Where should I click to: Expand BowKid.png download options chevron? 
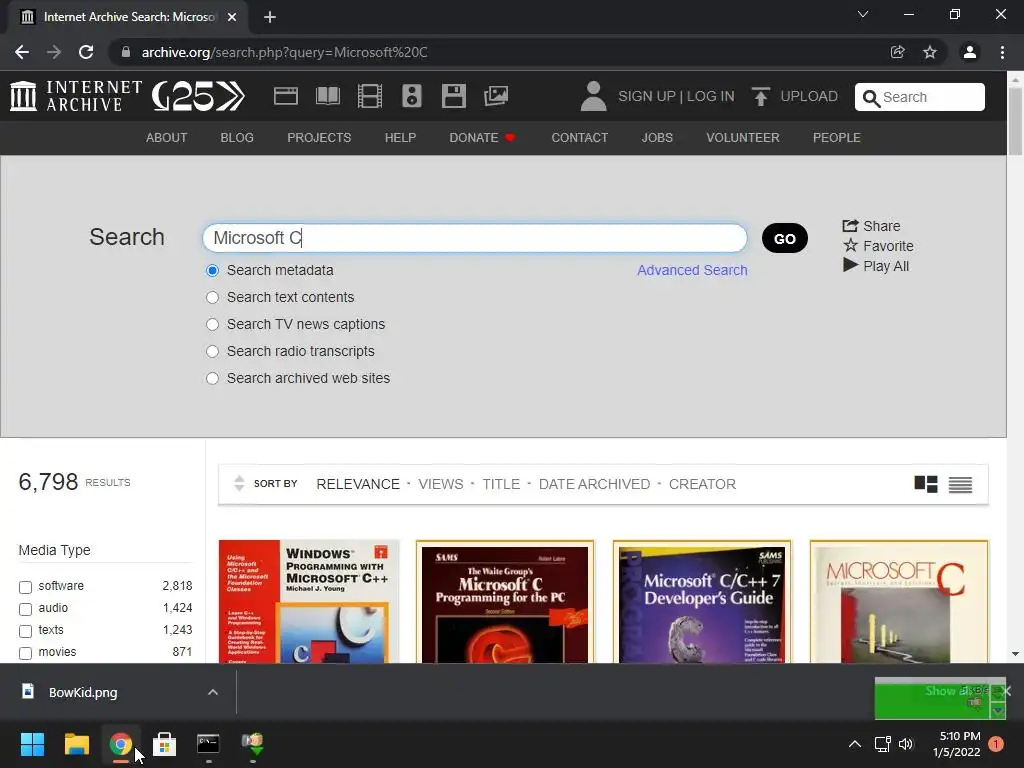click(x=212, y=692)
